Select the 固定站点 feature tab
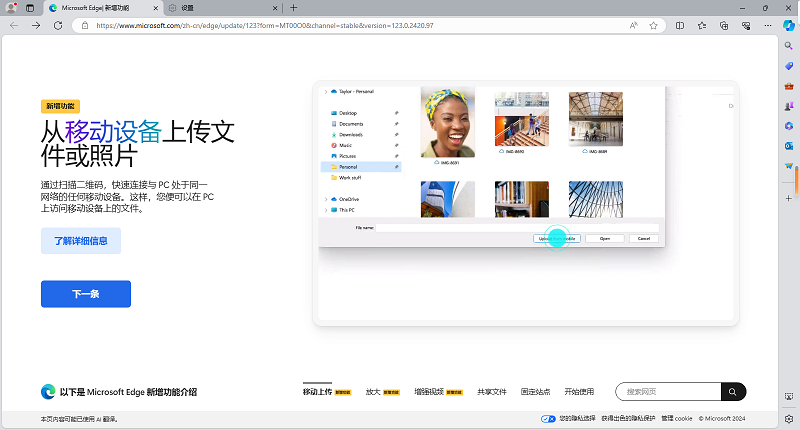 point(535,392)
